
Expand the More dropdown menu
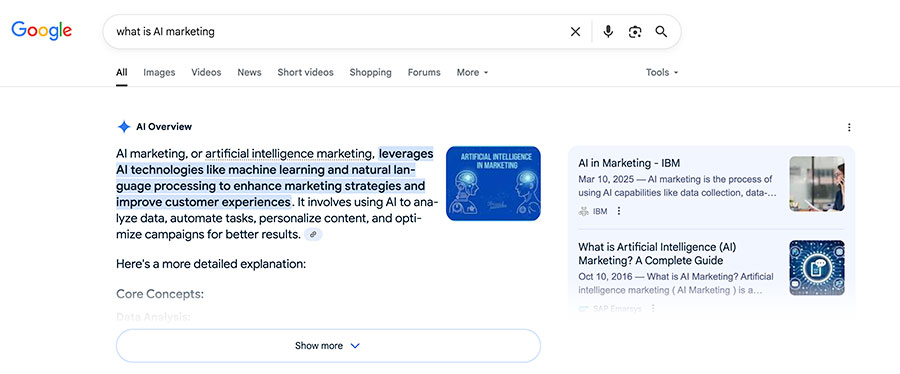(x=472, y=72)
